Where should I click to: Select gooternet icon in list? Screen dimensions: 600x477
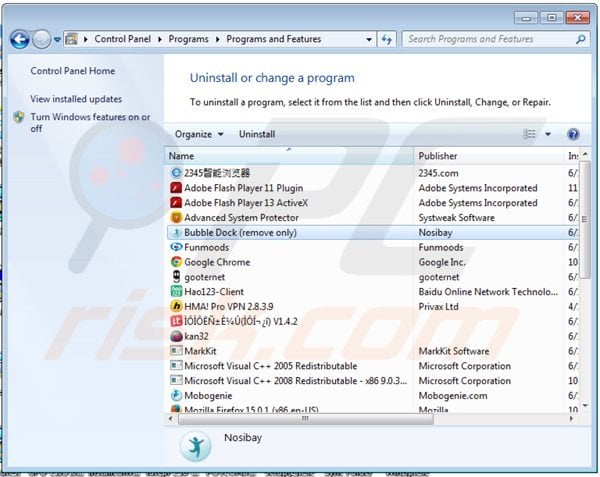[176, 277]
